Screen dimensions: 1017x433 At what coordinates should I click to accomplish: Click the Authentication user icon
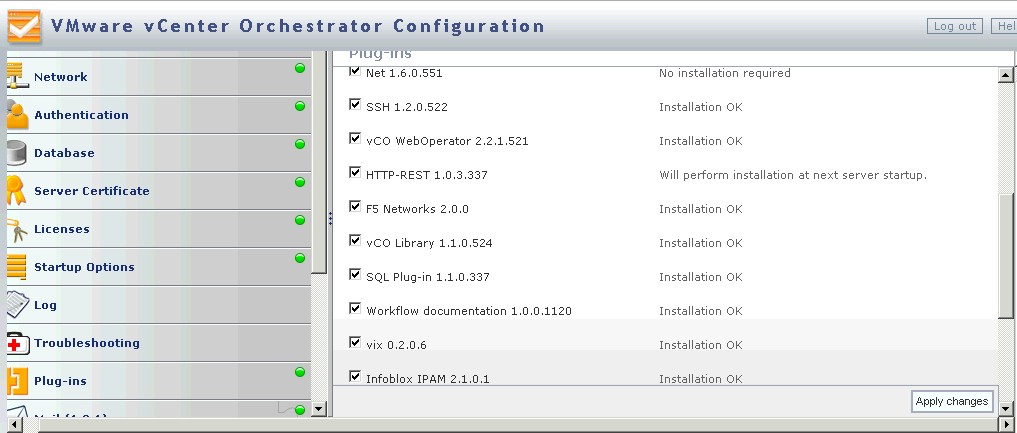[17, 115]
